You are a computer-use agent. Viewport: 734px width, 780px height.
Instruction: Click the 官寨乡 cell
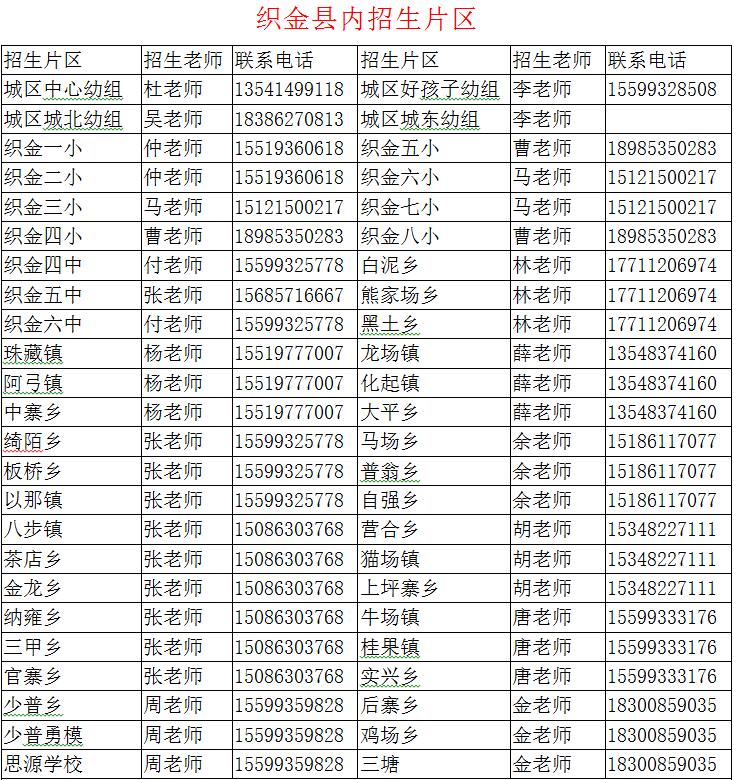pos(72,676)
